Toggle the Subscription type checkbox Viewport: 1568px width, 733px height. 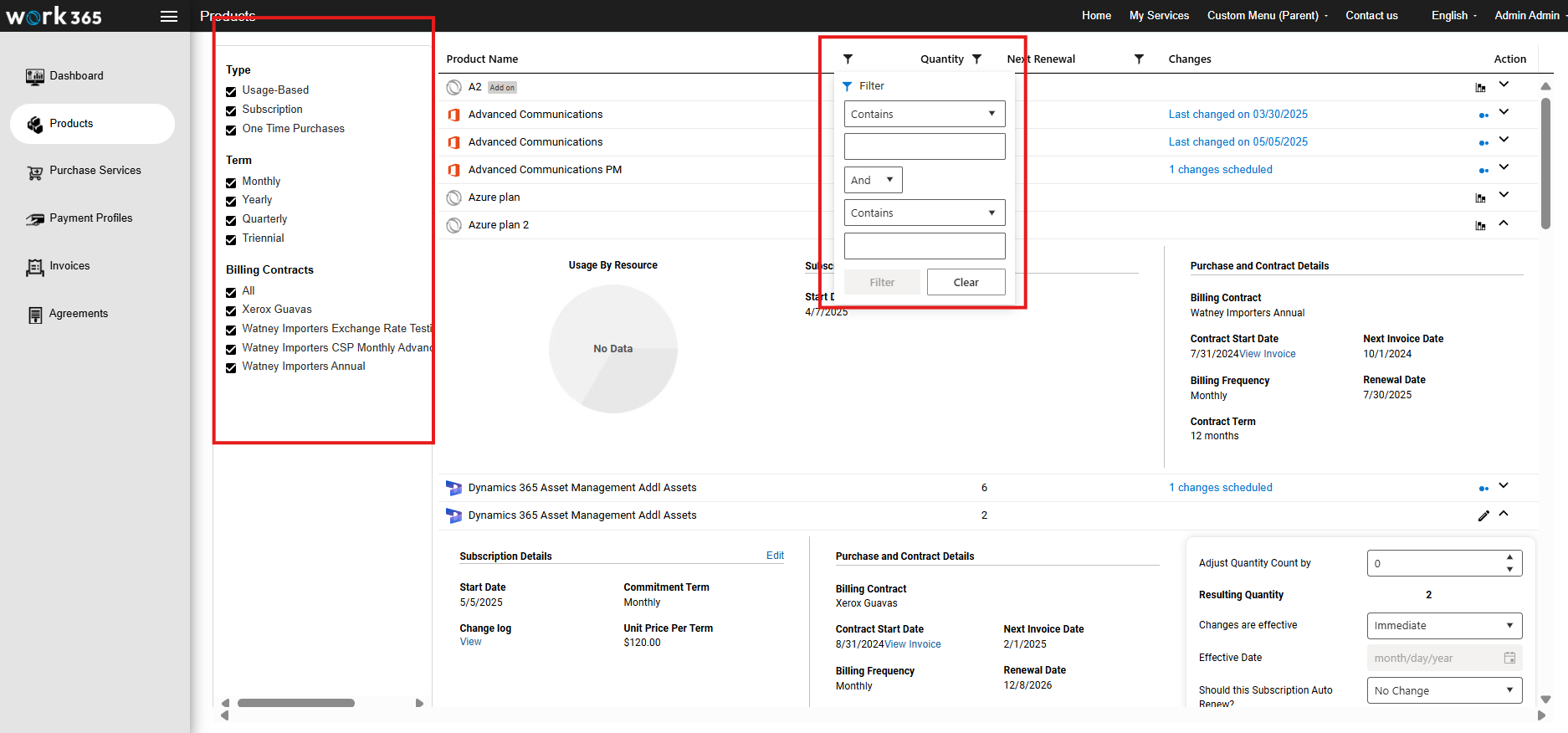coord(231,110)
